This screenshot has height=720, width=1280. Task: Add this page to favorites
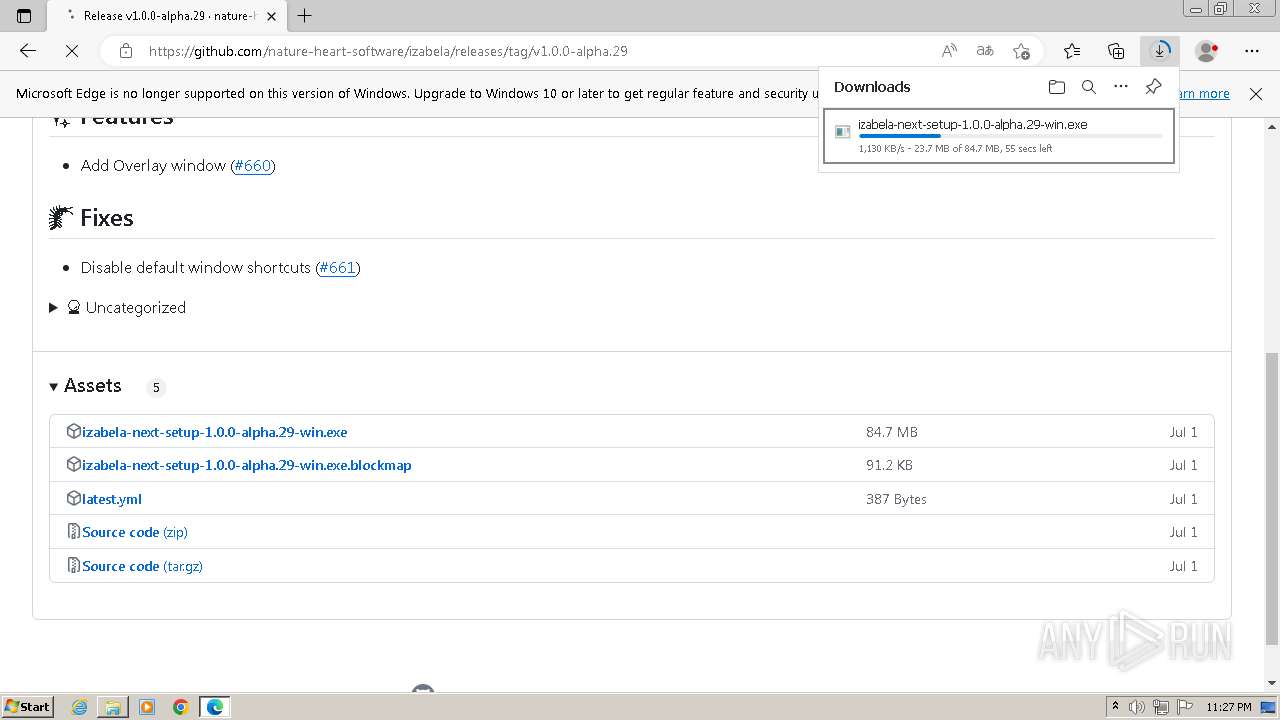click(1021, 51)
